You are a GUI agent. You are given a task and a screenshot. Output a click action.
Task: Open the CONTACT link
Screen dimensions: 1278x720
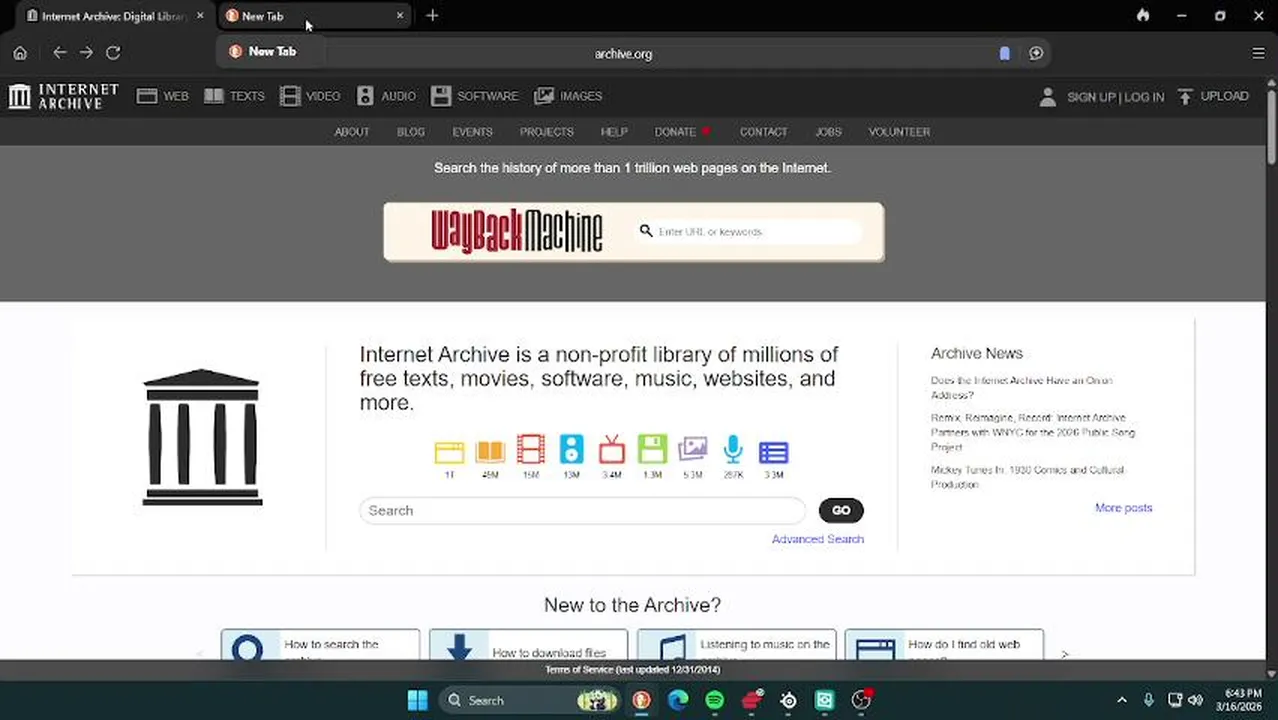(x=764, y=132)
